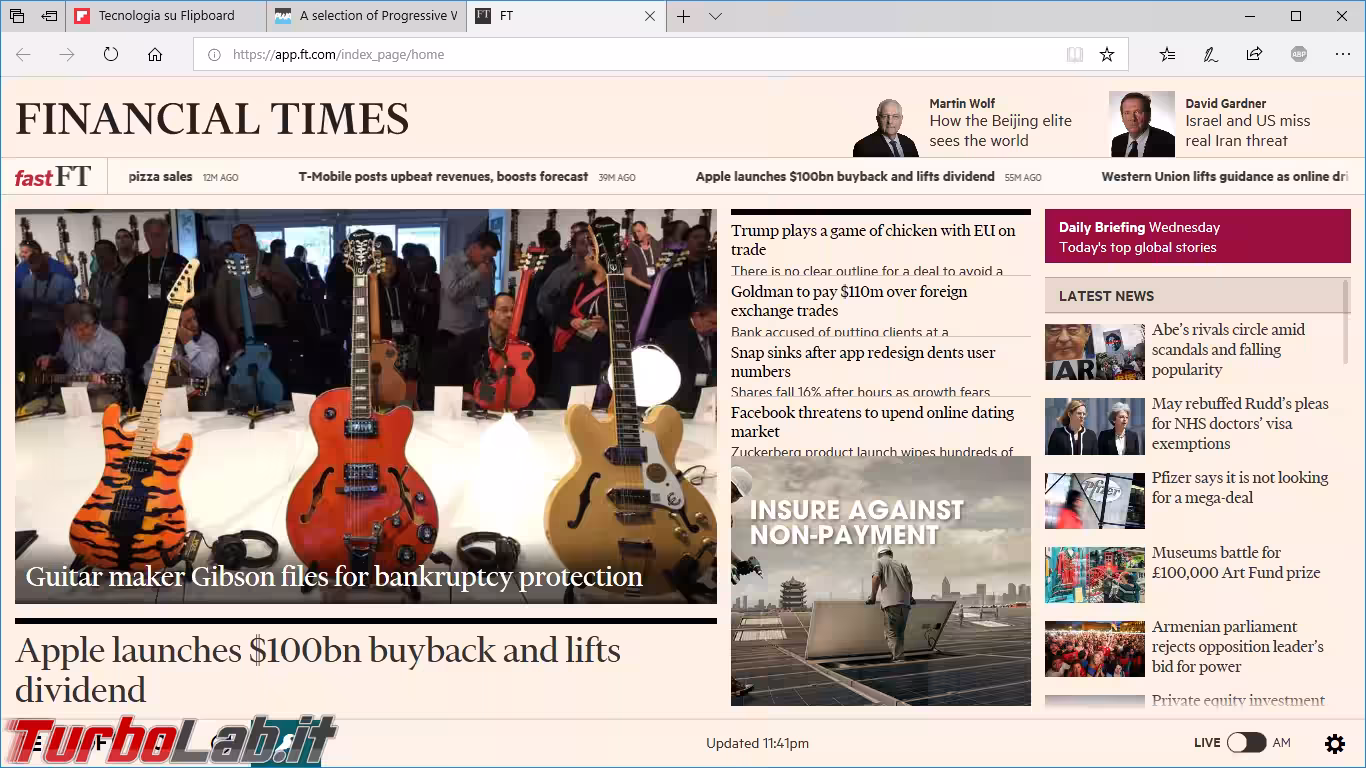Switch to the Tecnologia su Flipboard tab
This screenshot has height=768, width=1366.
(x=166, y=16)
